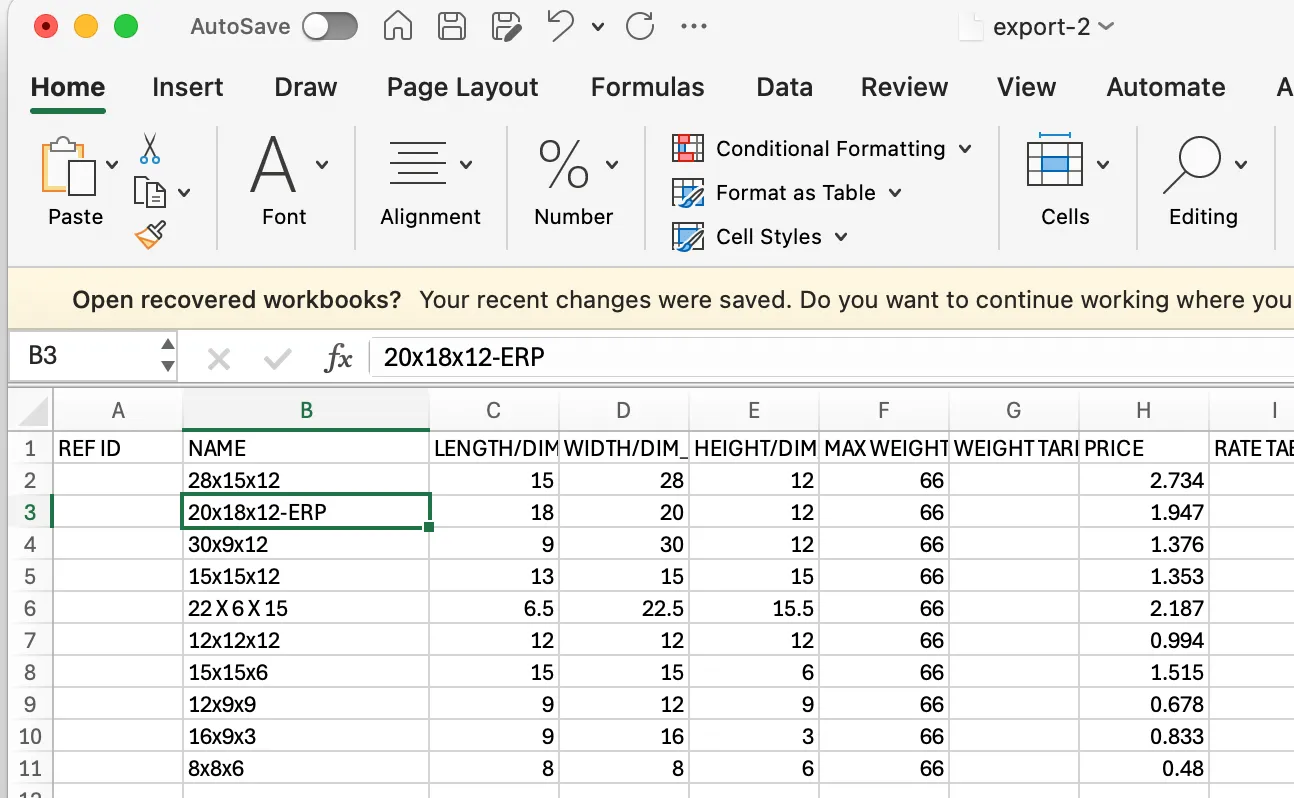Image resolution: width=1294 pixels, height=798 pixels.
Task: Open the Cells group
Action: pyautogui.click(x=1065, y=181)
